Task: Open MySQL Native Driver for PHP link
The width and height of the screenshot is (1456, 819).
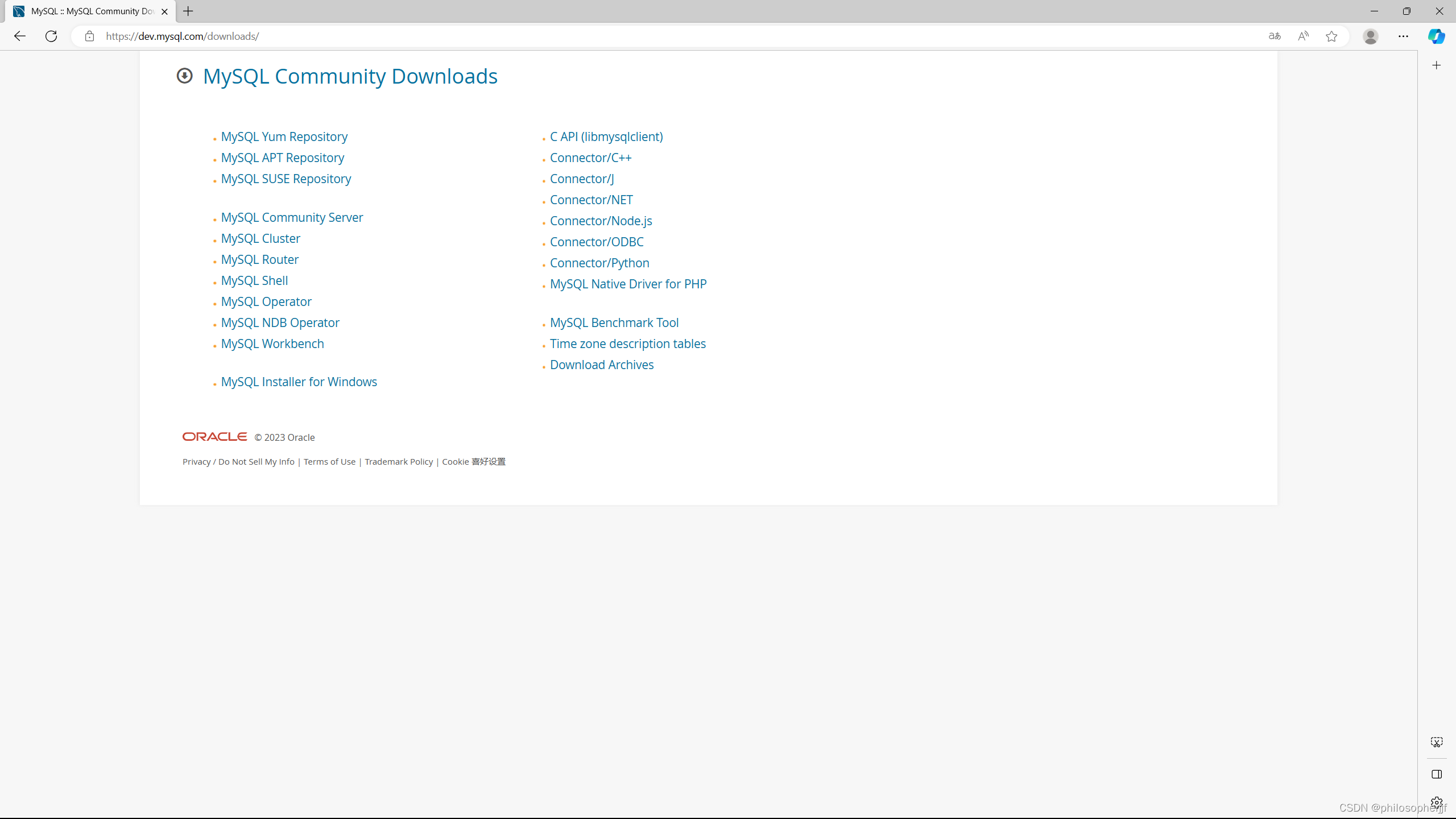Action: coord(628,284)
